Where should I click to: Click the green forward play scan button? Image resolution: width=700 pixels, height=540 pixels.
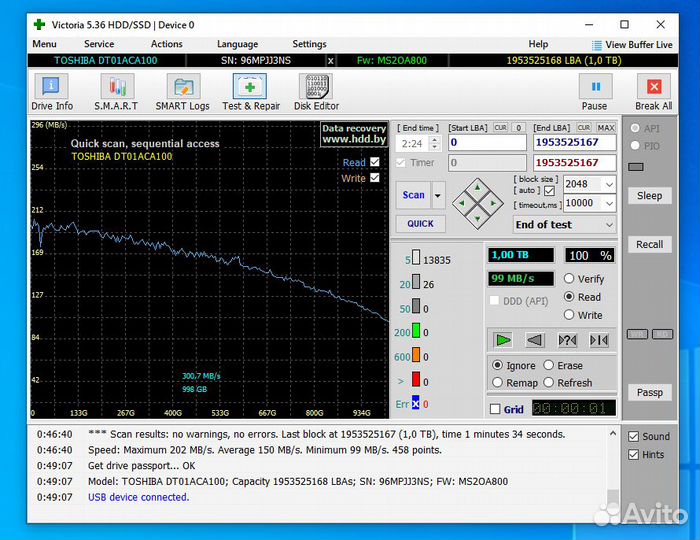pyautogui.click(x=503, y=340)
